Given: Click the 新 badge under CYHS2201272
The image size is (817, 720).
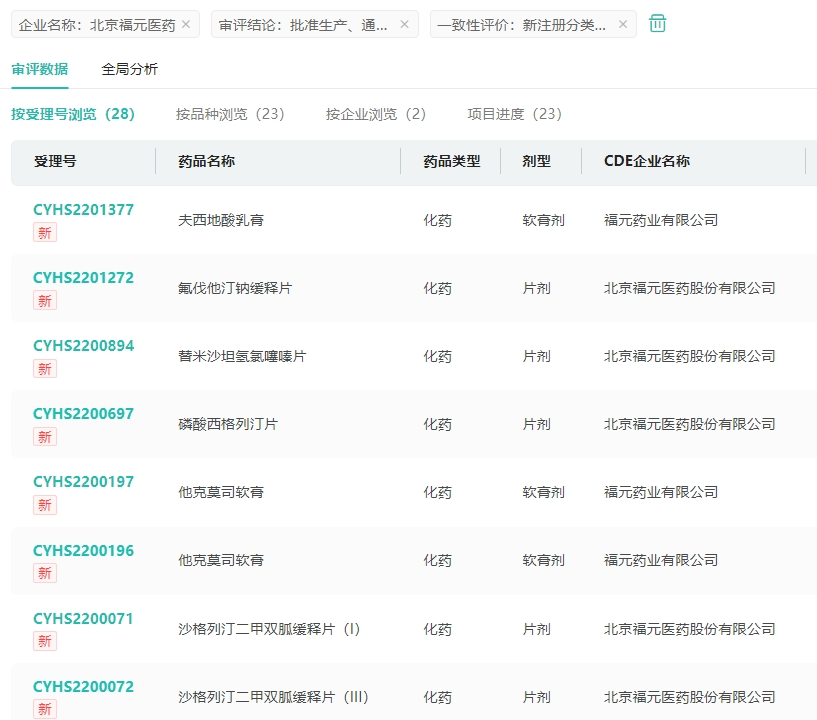Looking at the screenshot, I should click(x=45, y=301).
